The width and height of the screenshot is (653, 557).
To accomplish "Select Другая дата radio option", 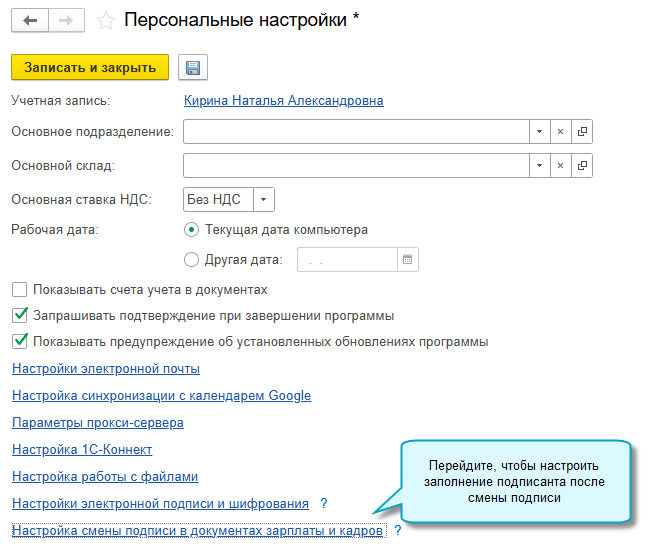I will click(191, 260).
